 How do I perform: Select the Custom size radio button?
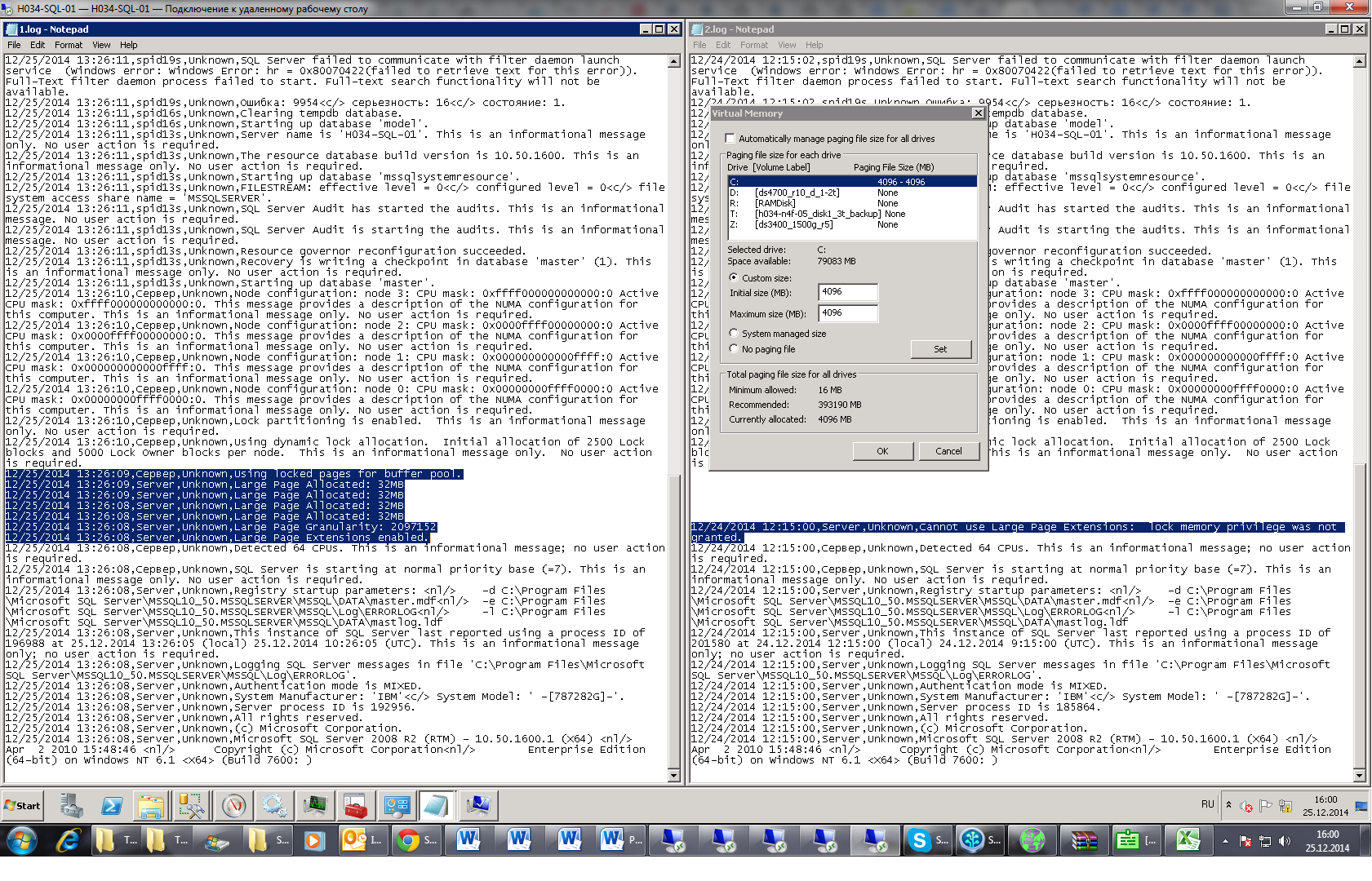[734, 278]
